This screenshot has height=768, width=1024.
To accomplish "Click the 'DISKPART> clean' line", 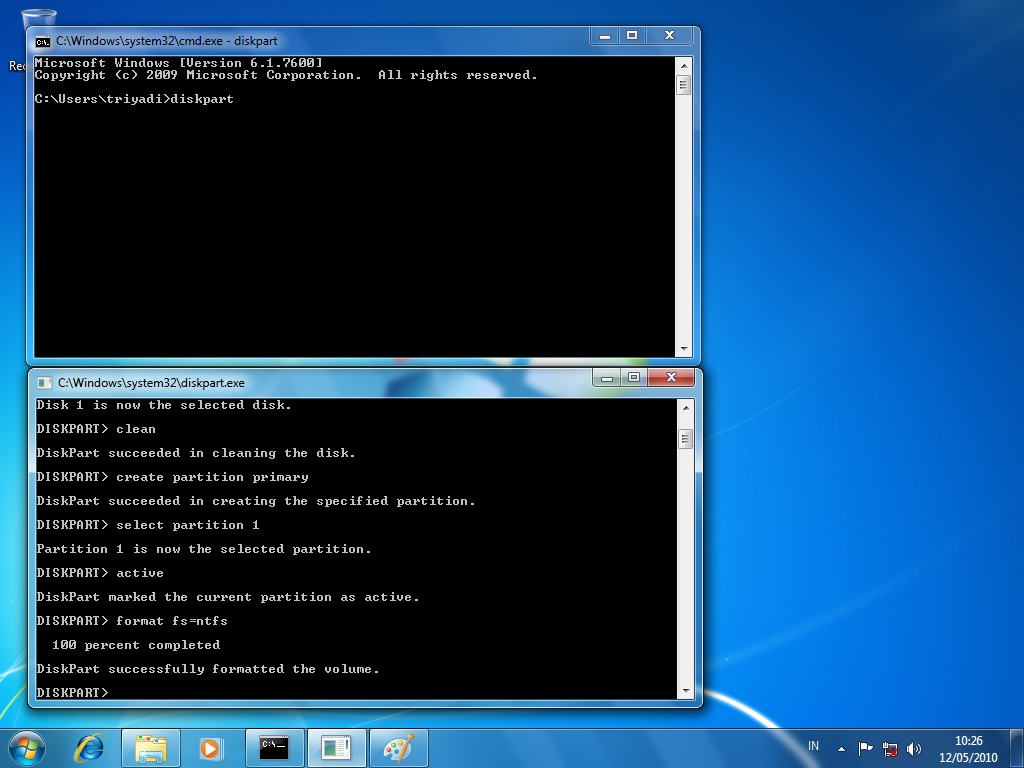I will (96, 429).
